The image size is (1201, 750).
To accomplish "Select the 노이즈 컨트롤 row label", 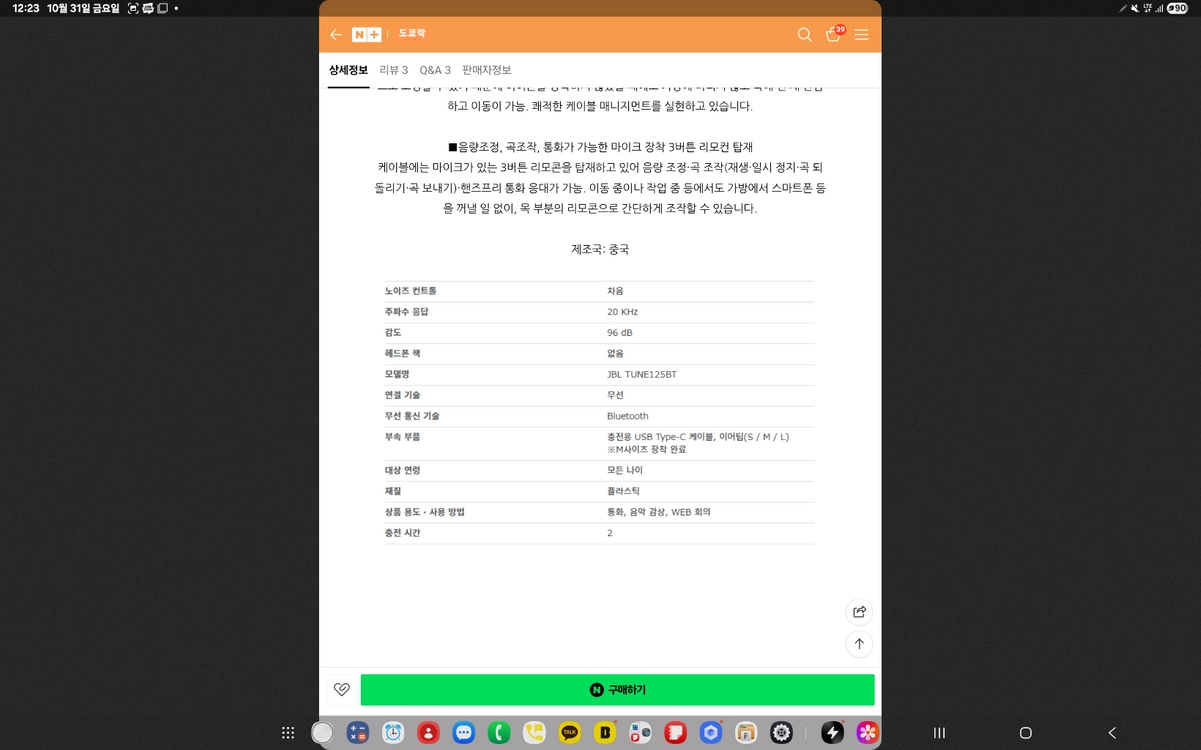I will coord(411,291).
